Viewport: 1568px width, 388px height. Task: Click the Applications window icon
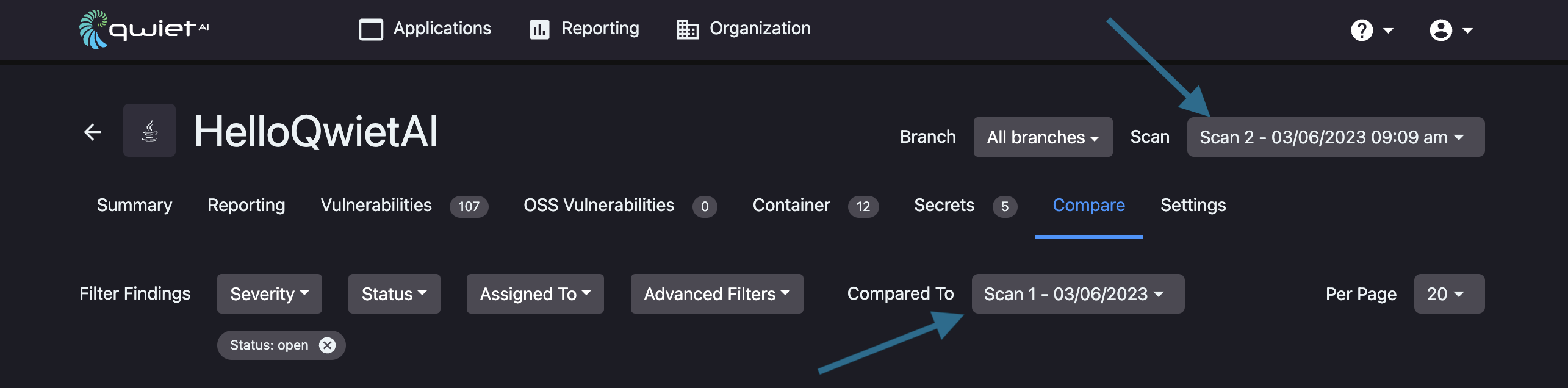tap(371, 29)
